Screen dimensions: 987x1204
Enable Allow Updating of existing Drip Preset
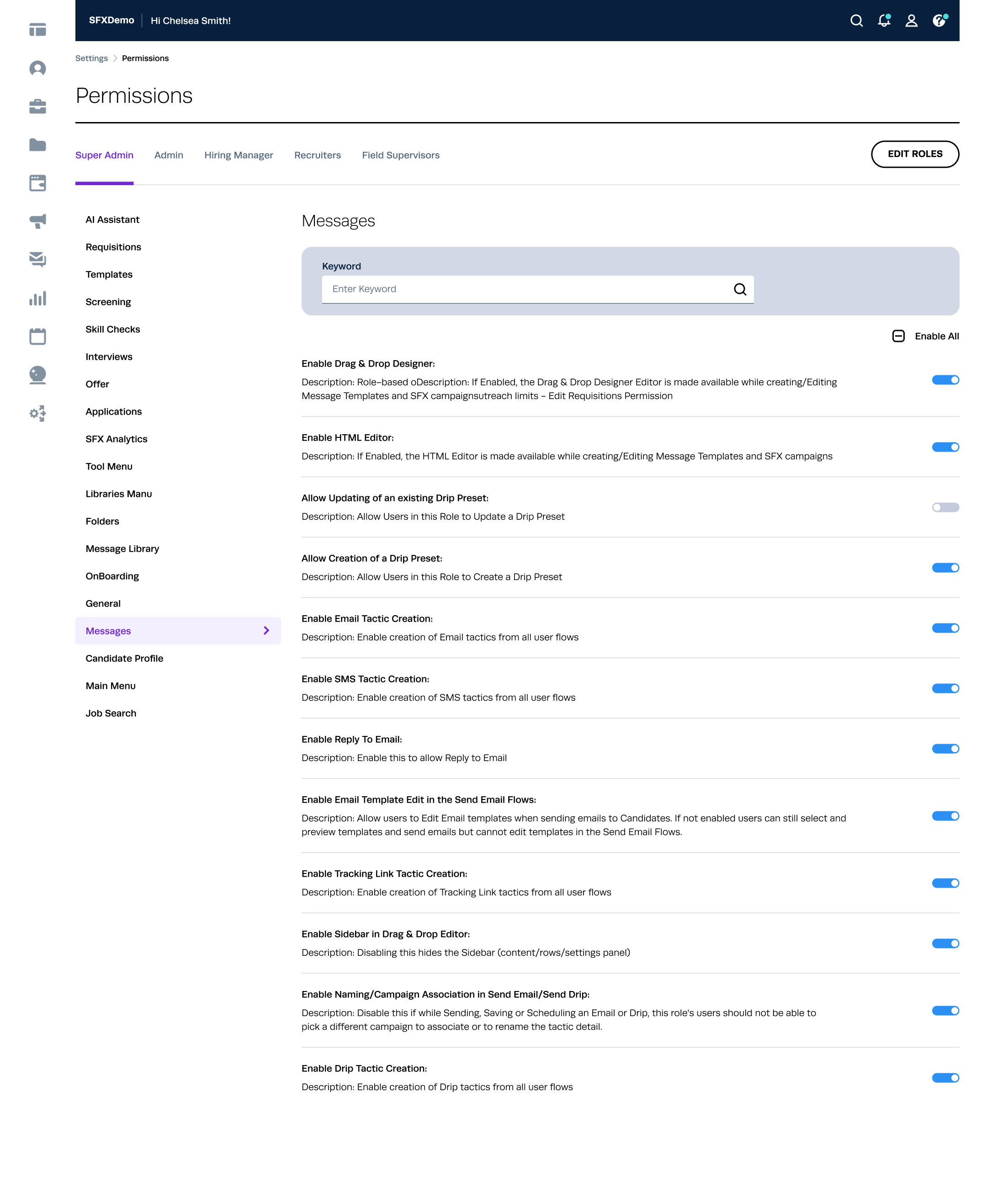pyautogui.click(x=945, y=507)
